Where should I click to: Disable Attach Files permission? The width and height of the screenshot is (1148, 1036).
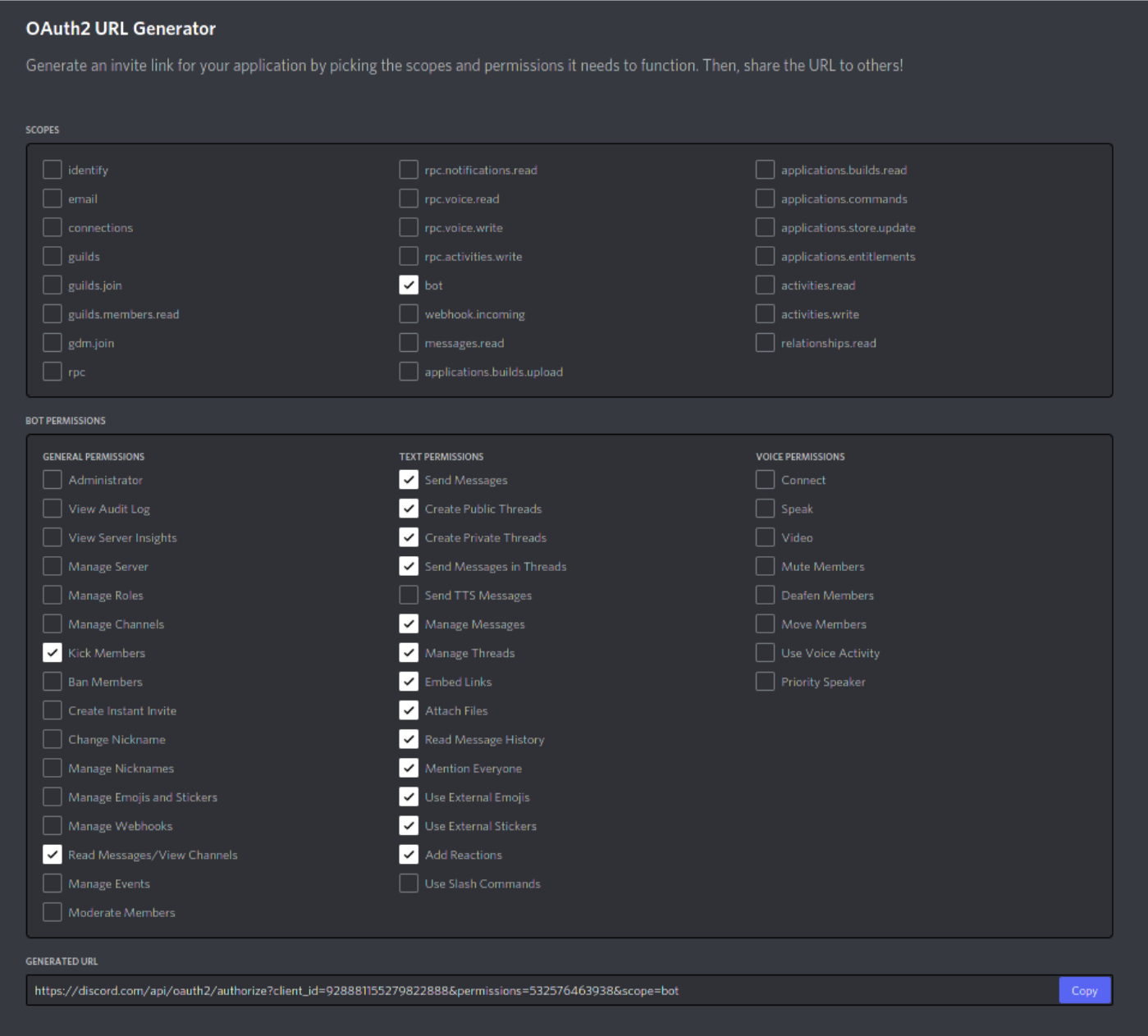409,710
